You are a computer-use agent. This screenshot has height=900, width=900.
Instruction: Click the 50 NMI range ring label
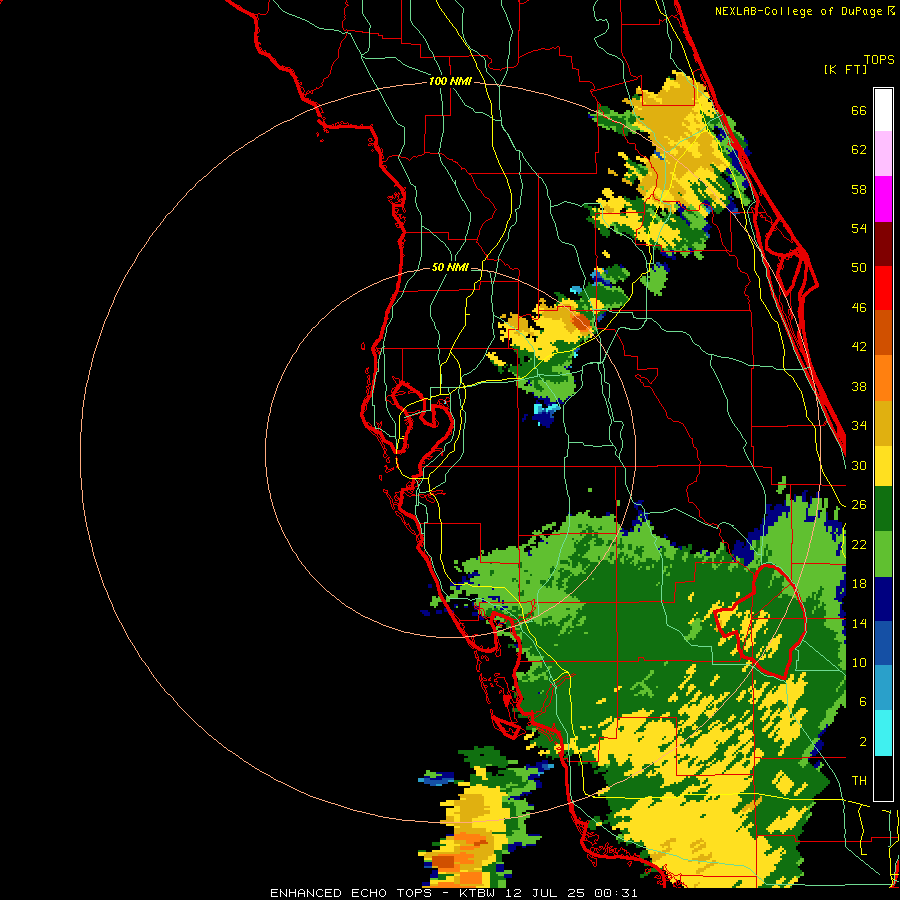450,267
